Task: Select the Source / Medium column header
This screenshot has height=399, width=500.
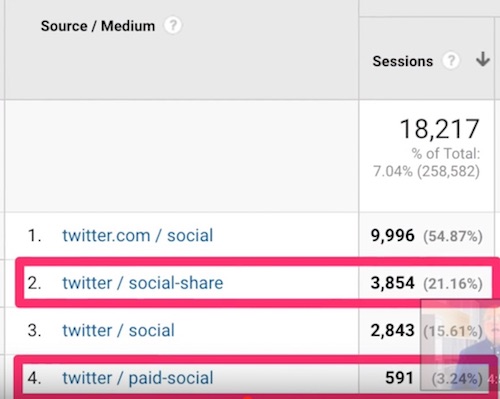Action: coord(98,26)
